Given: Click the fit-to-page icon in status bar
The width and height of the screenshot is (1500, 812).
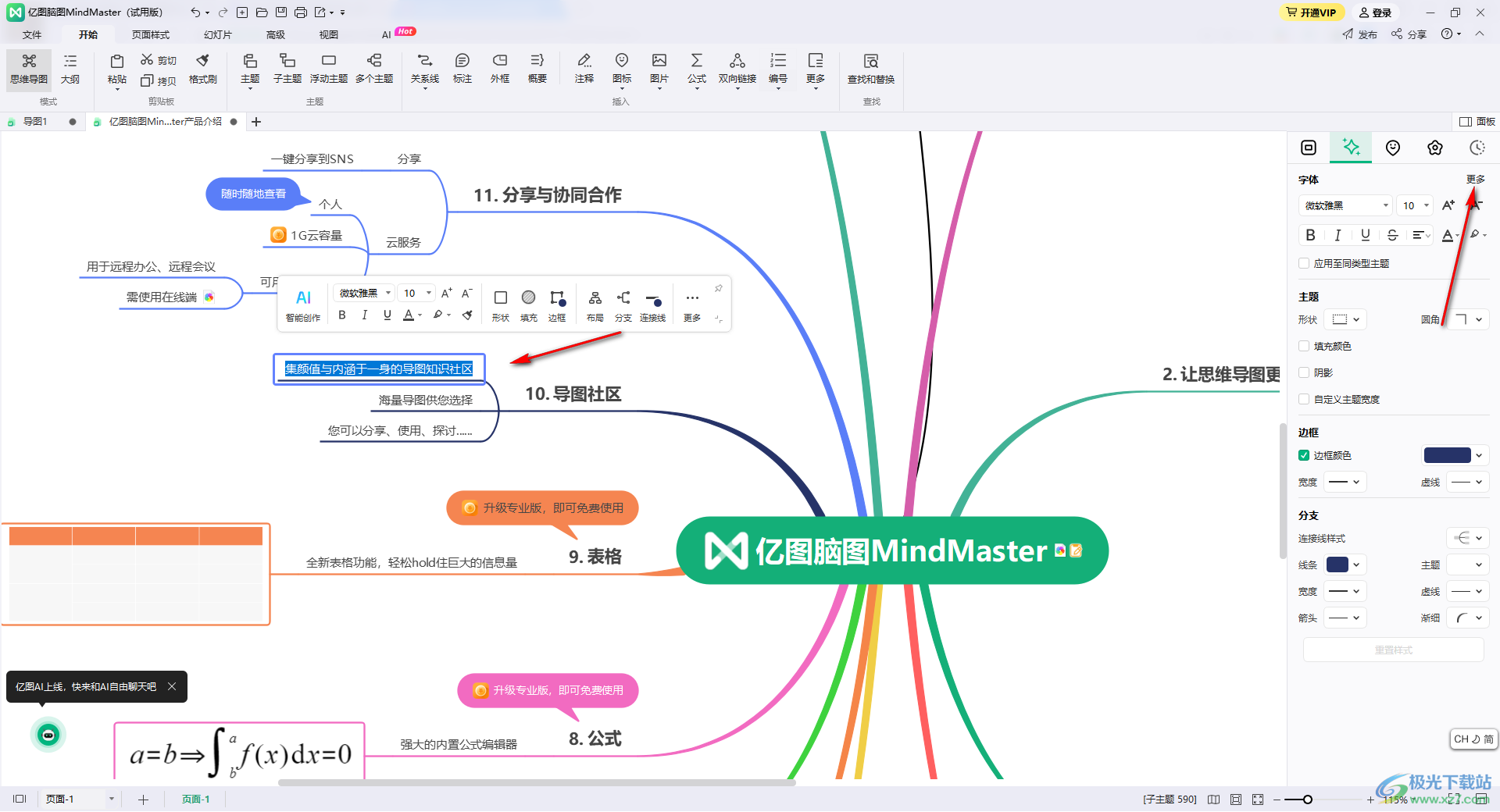Looking at the screenshot, I should click(x=1236, y=800).
